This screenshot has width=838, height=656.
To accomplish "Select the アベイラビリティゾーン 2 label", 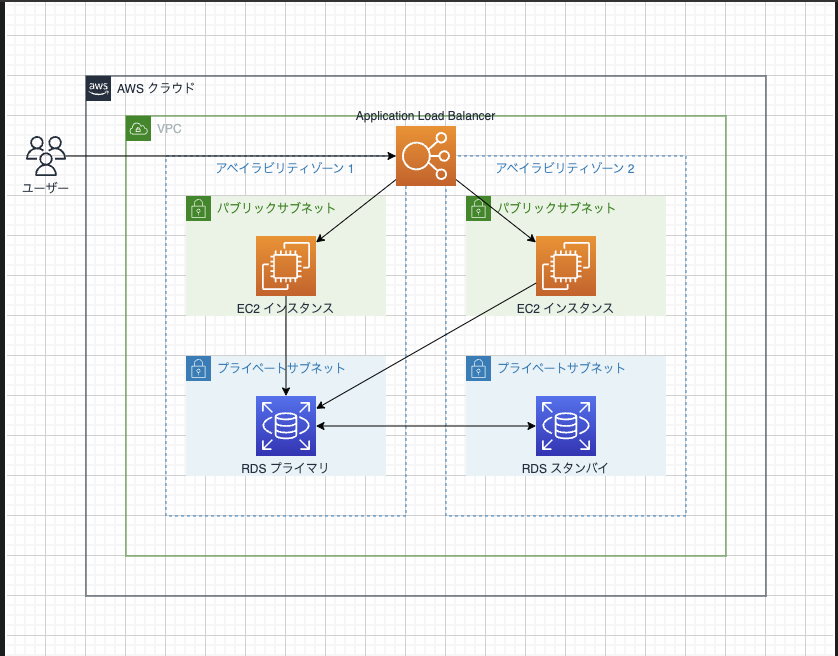I will pyautogui.click(x=565, y=168).
